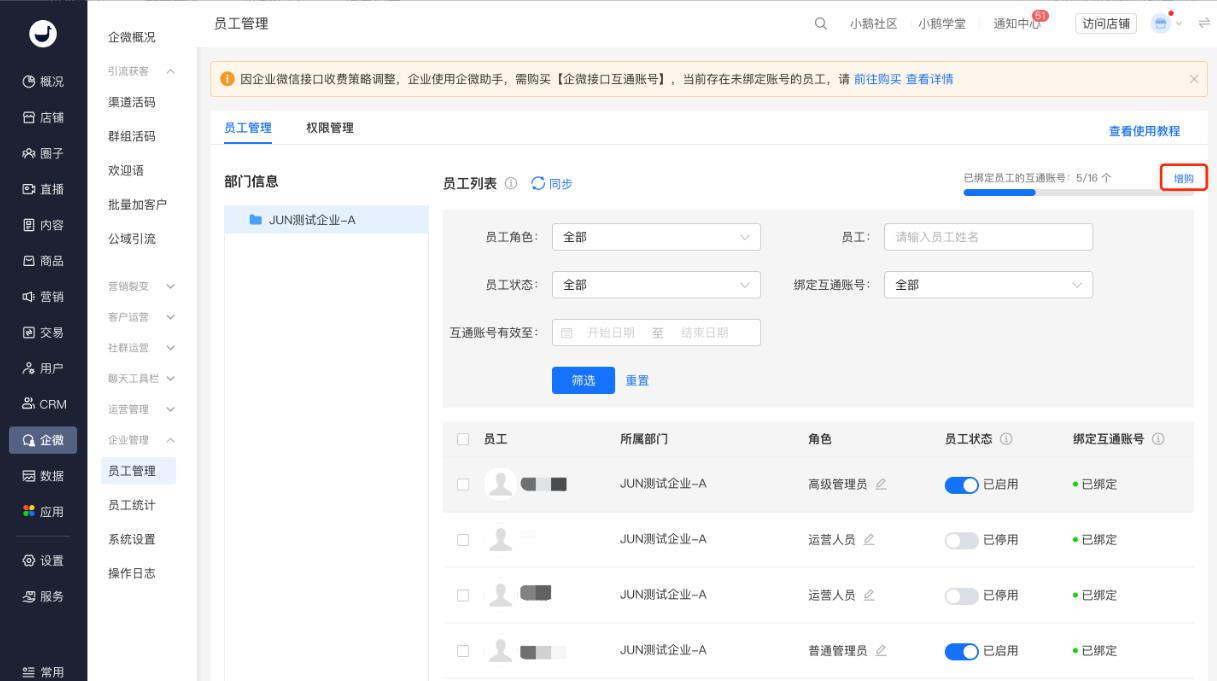This screenshot has height=681, width=1217.
Task: Open the 绑定互通账号 filter dropdown
Action: tap(988, 285)
